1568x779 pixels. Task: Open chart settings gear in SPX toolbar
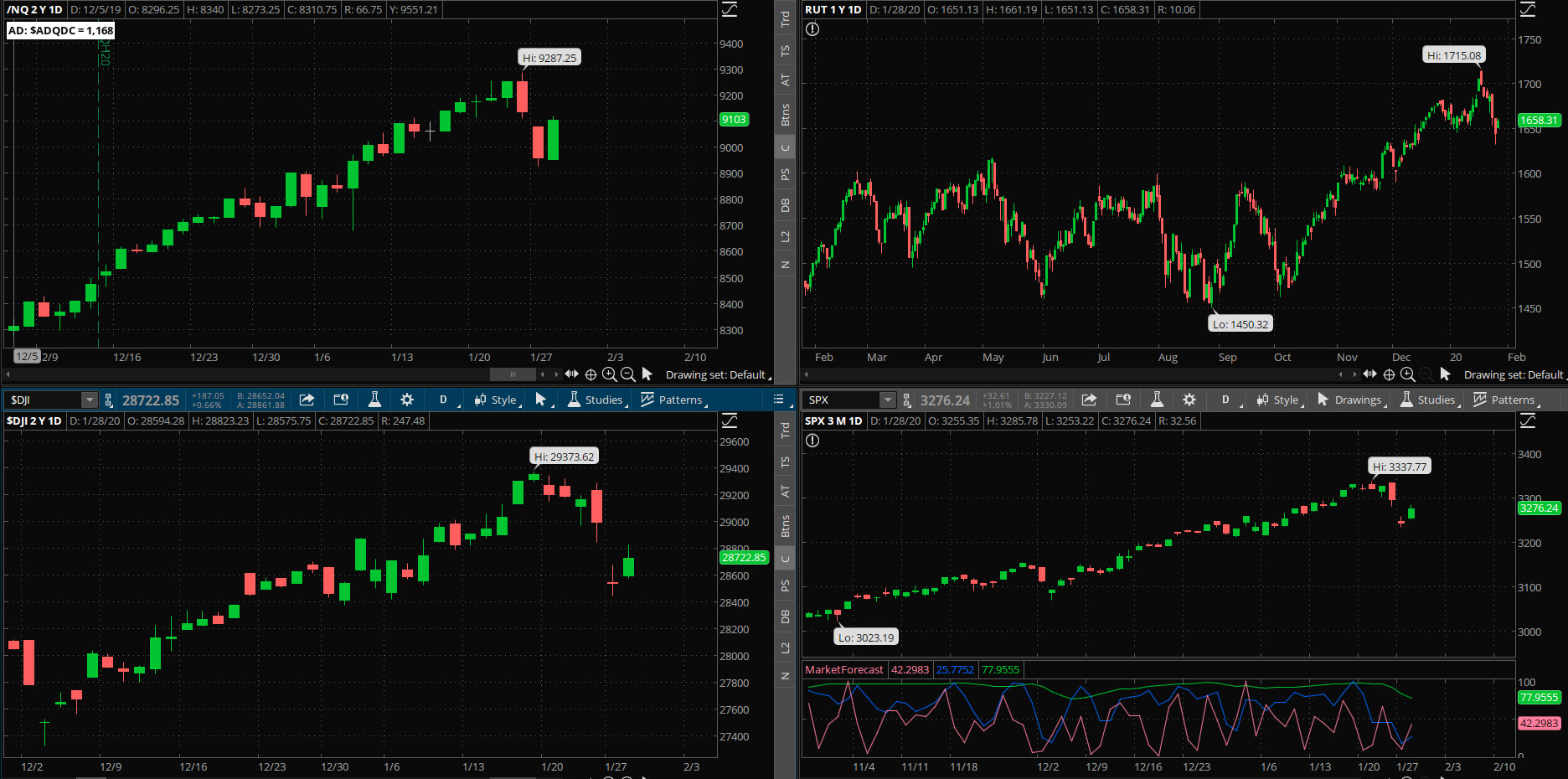point(1189,400)
